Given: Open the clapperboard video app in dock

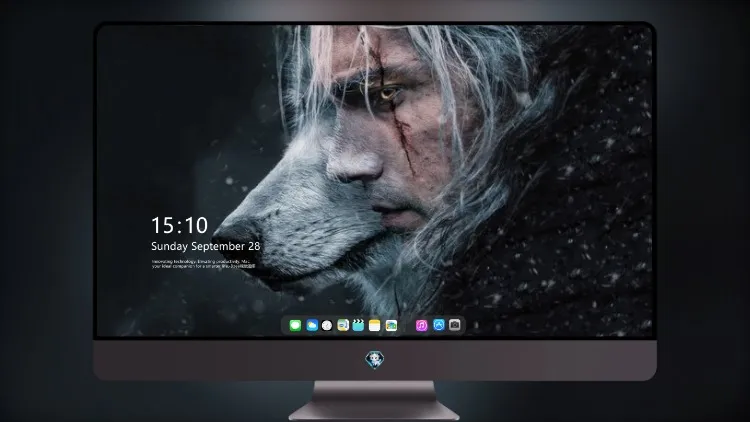Looking at the screenshot, I should [358, 325].
